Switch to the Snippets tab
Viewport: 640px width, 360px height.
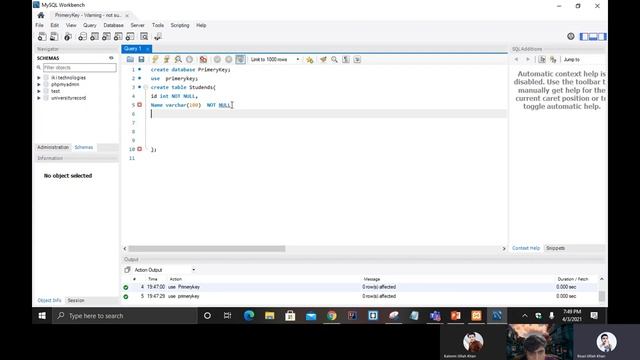tap(556, 248)
